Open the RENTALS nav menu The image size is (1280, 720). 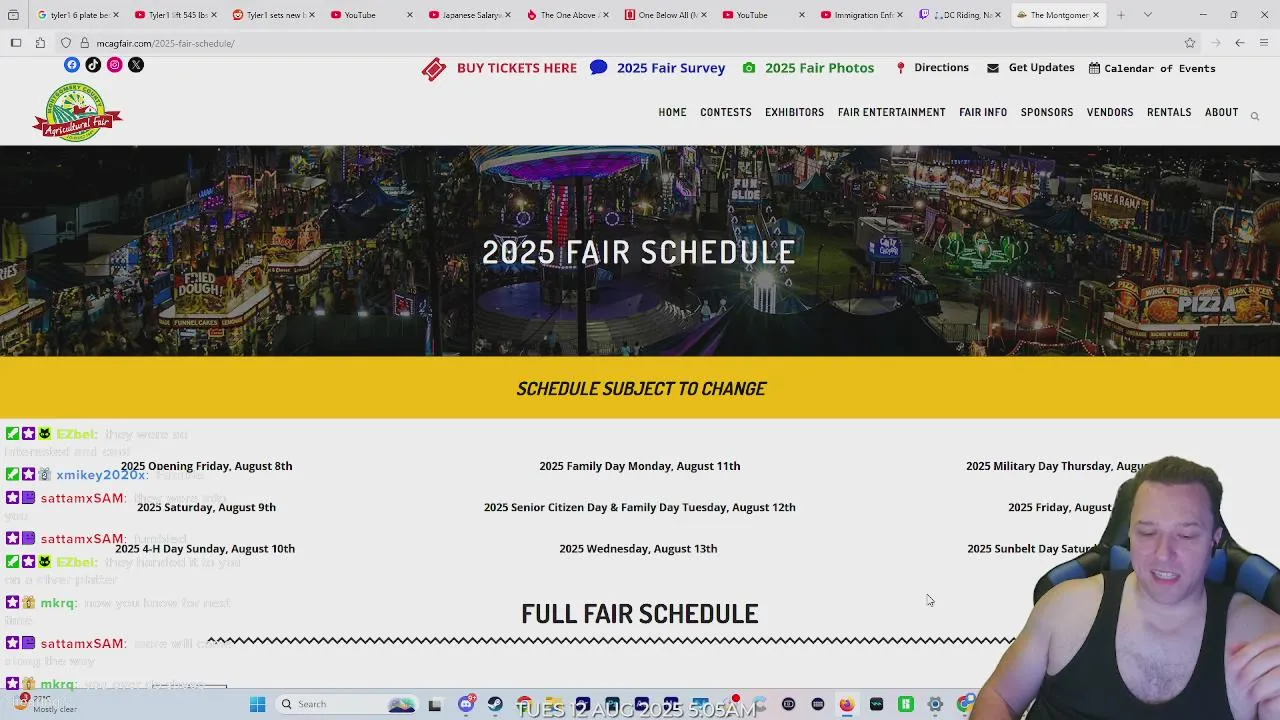(1169, 112)
